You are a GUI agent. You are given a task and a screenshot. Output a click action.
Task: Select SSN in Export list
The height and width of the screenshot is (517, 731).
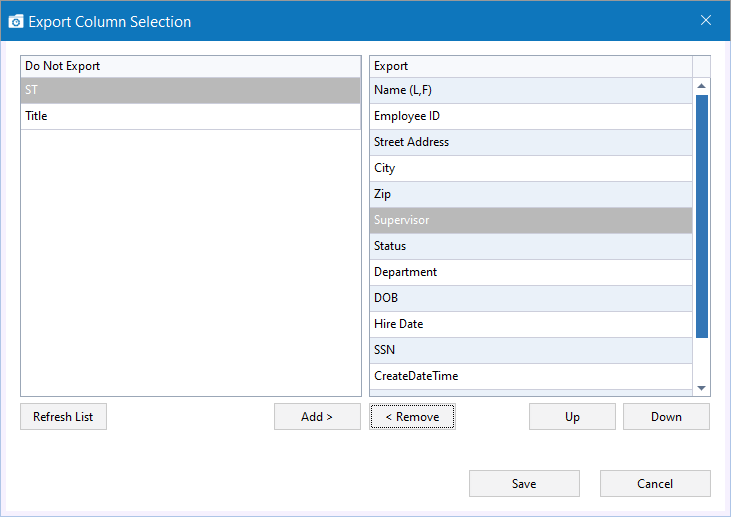pyautogui.click(x=531, y=350)
